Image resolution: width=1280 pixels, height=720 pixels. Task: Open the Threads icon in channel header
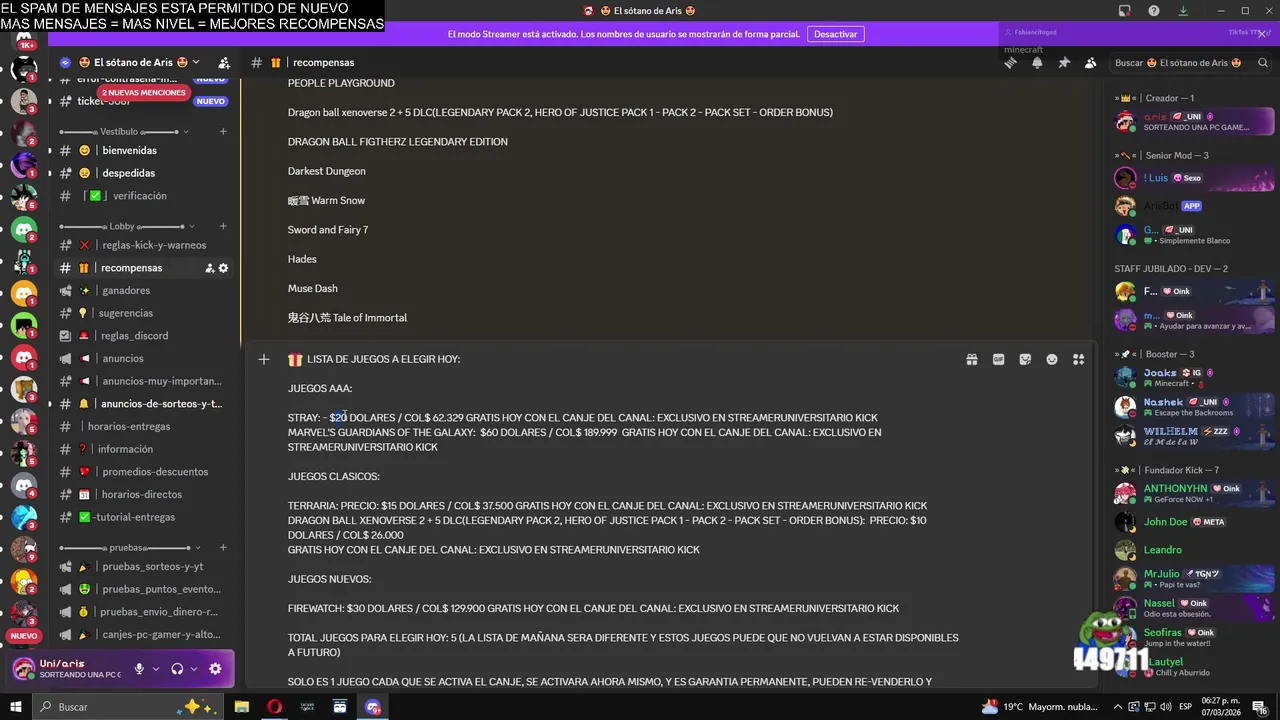point(1011,62)
